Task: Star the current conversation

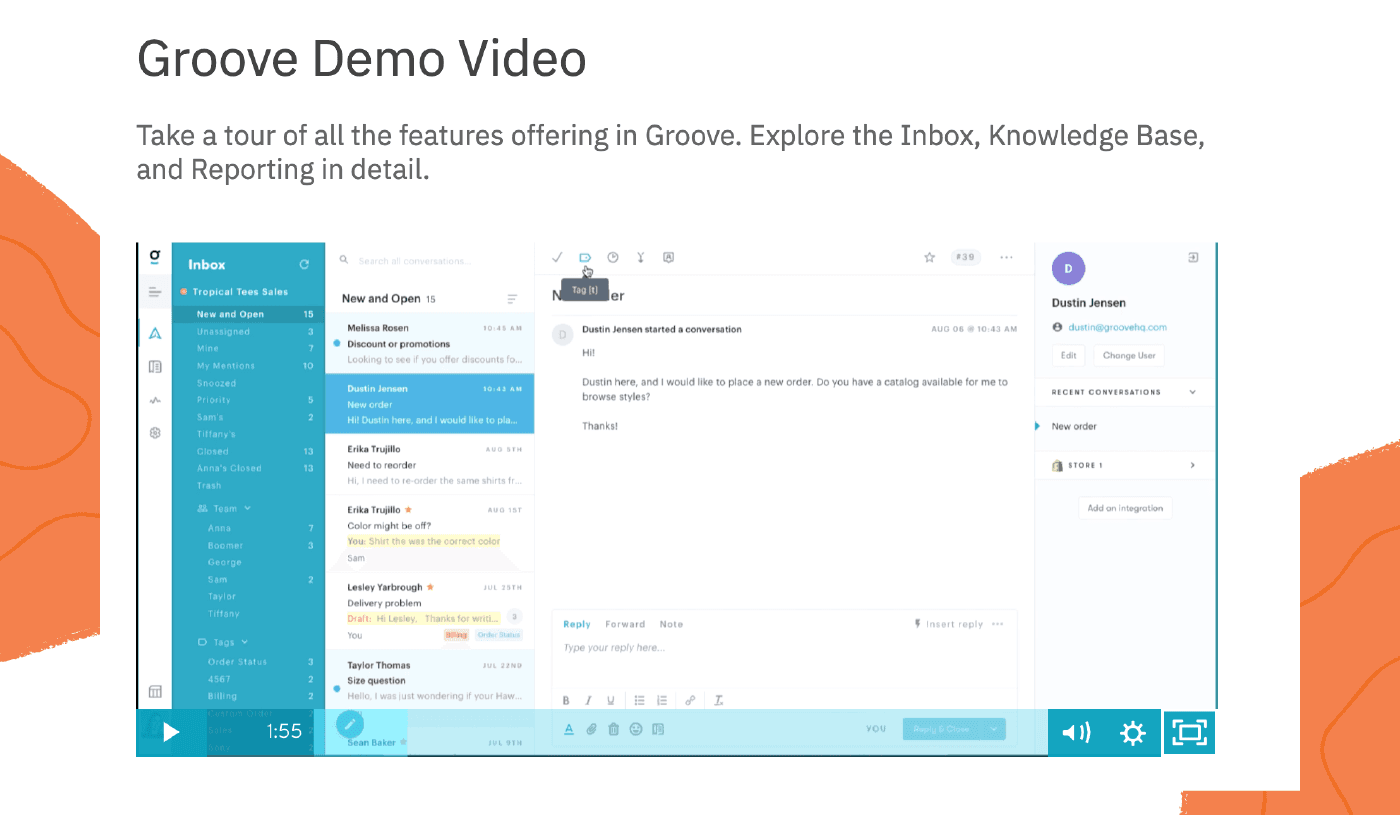Action: pos(930,257)
